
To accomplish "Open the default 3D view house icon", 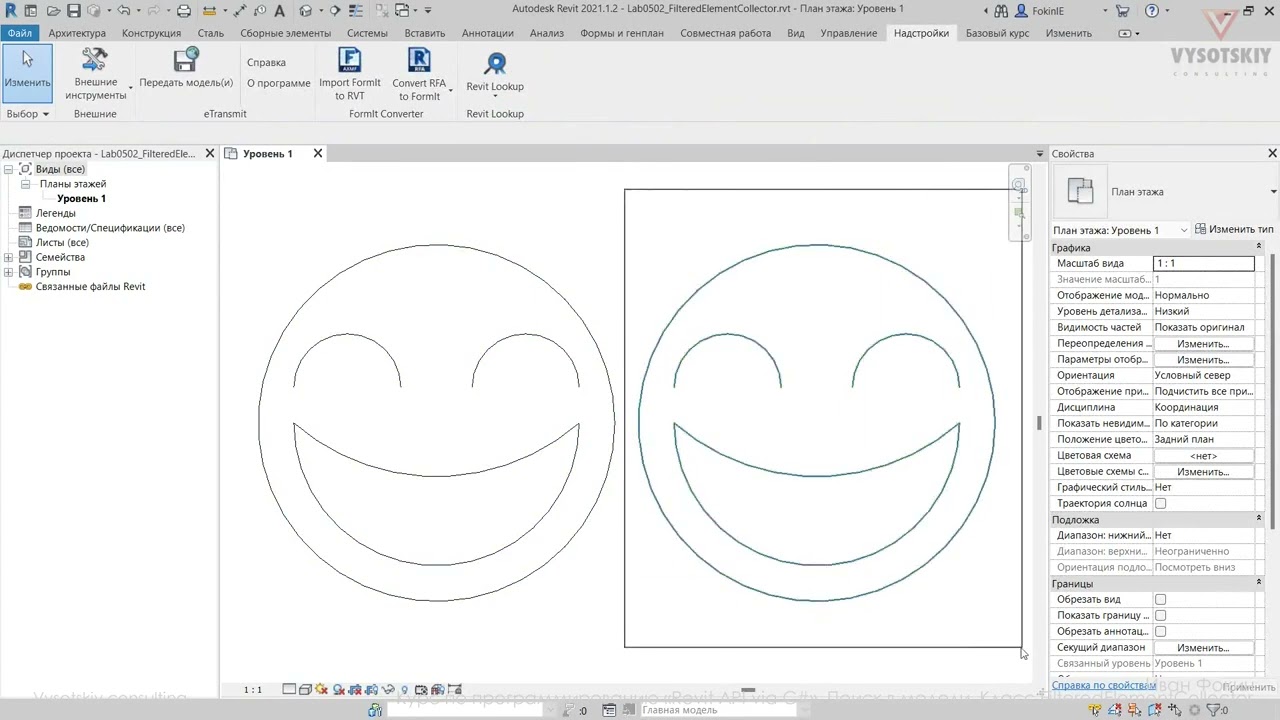I will [306, 10].
